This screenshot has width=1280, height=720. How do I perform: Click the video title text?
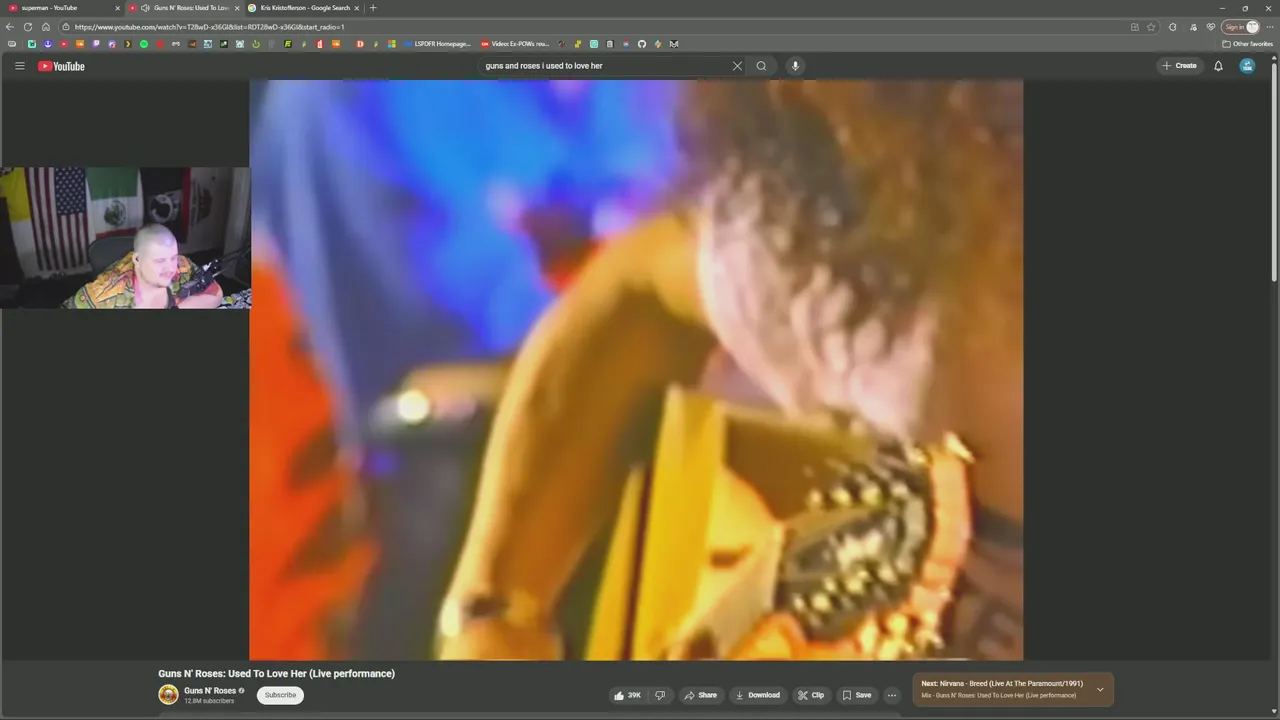tap(276, 674)
